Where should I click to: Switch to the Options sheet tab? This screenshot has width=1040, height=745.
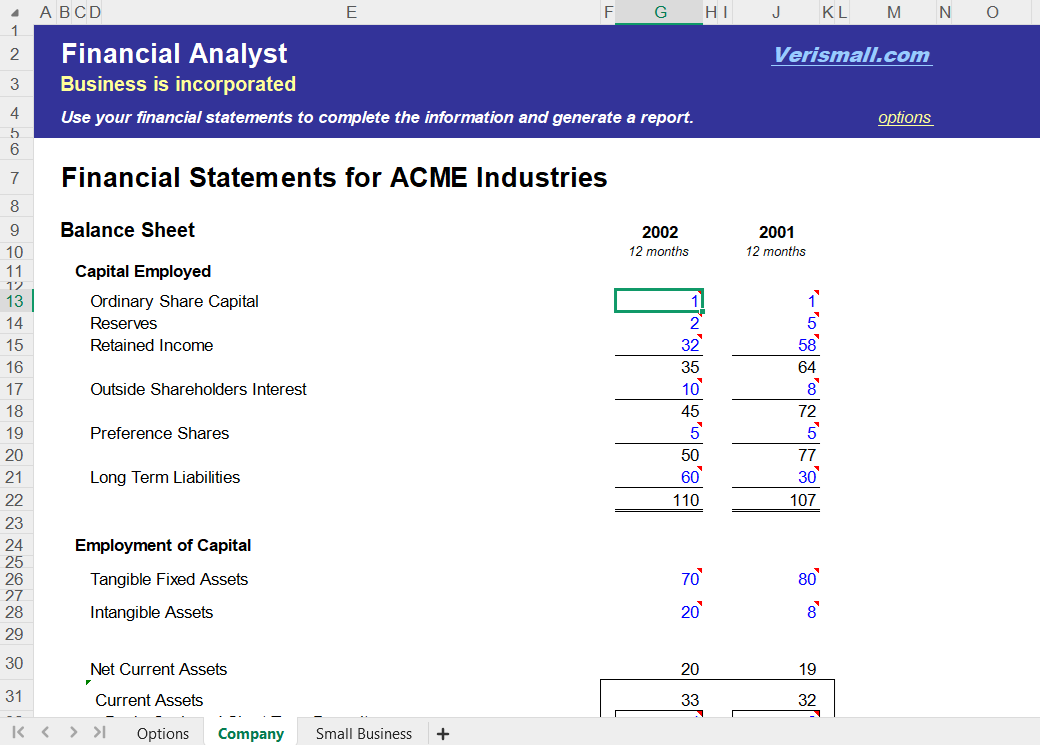point(162,733)
